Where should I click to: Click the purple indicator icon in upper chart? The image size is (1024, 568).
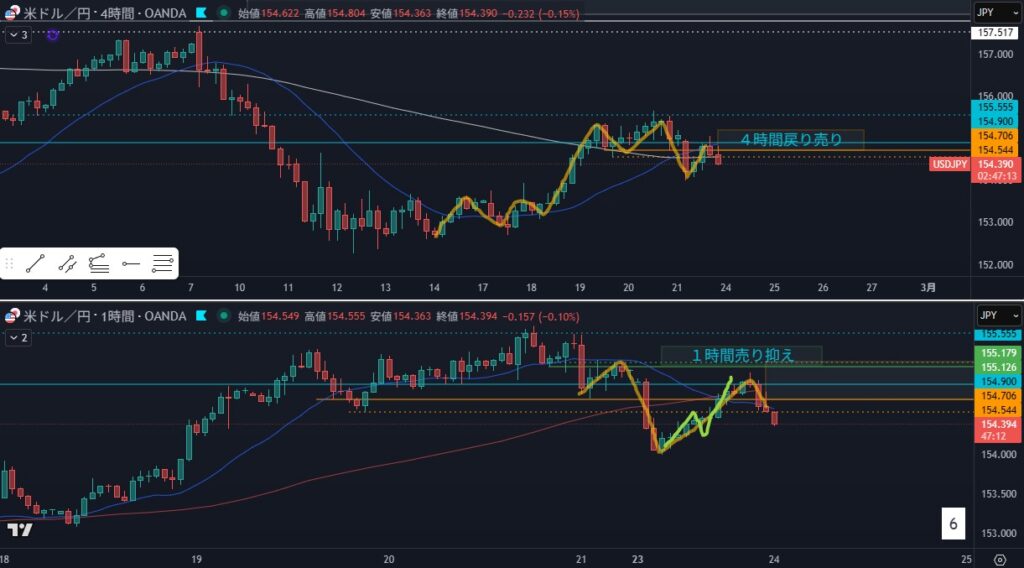pyautogui.click(x=52, y=35)
